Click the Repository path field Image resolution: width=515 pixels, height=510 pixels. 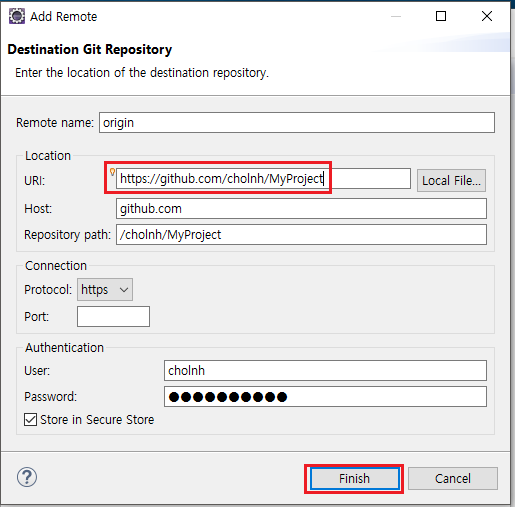301,234
